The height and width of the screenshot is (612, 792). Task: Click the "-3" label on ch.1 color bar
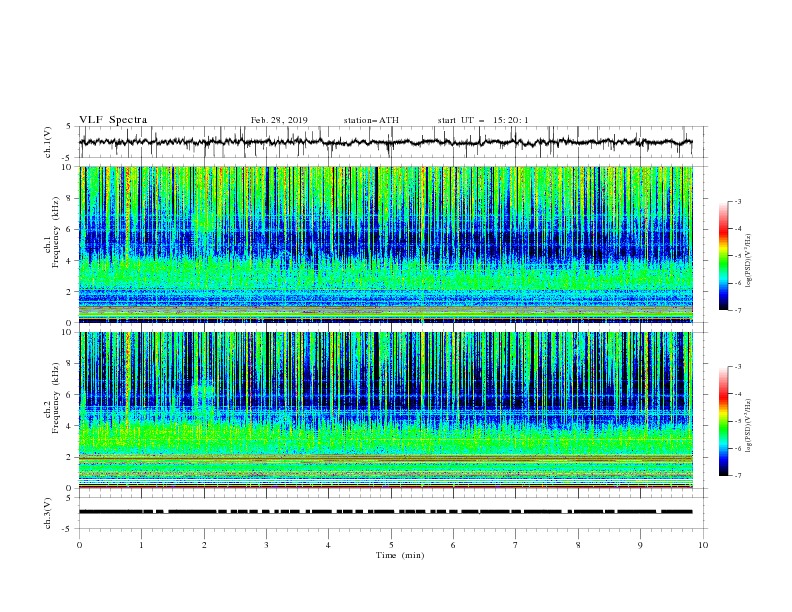pos(737,201)
